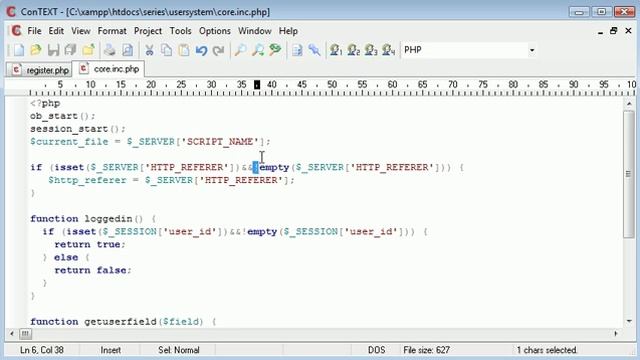Click the 'Insert' status bar mode

pyautogui.click(x=111, y=350)
